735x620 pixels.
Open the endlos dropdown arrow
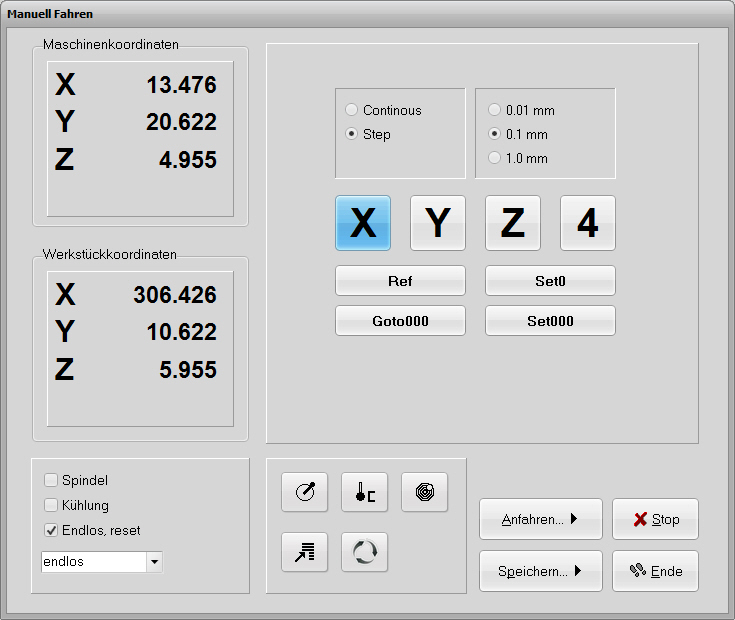click(154, 563)
